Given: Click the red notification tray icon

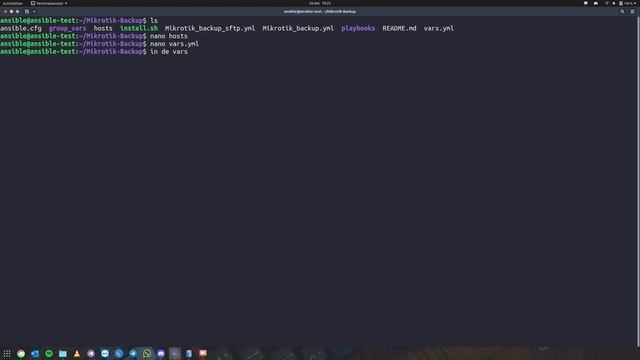Looking at the screenshot, I should coord(586,3).
